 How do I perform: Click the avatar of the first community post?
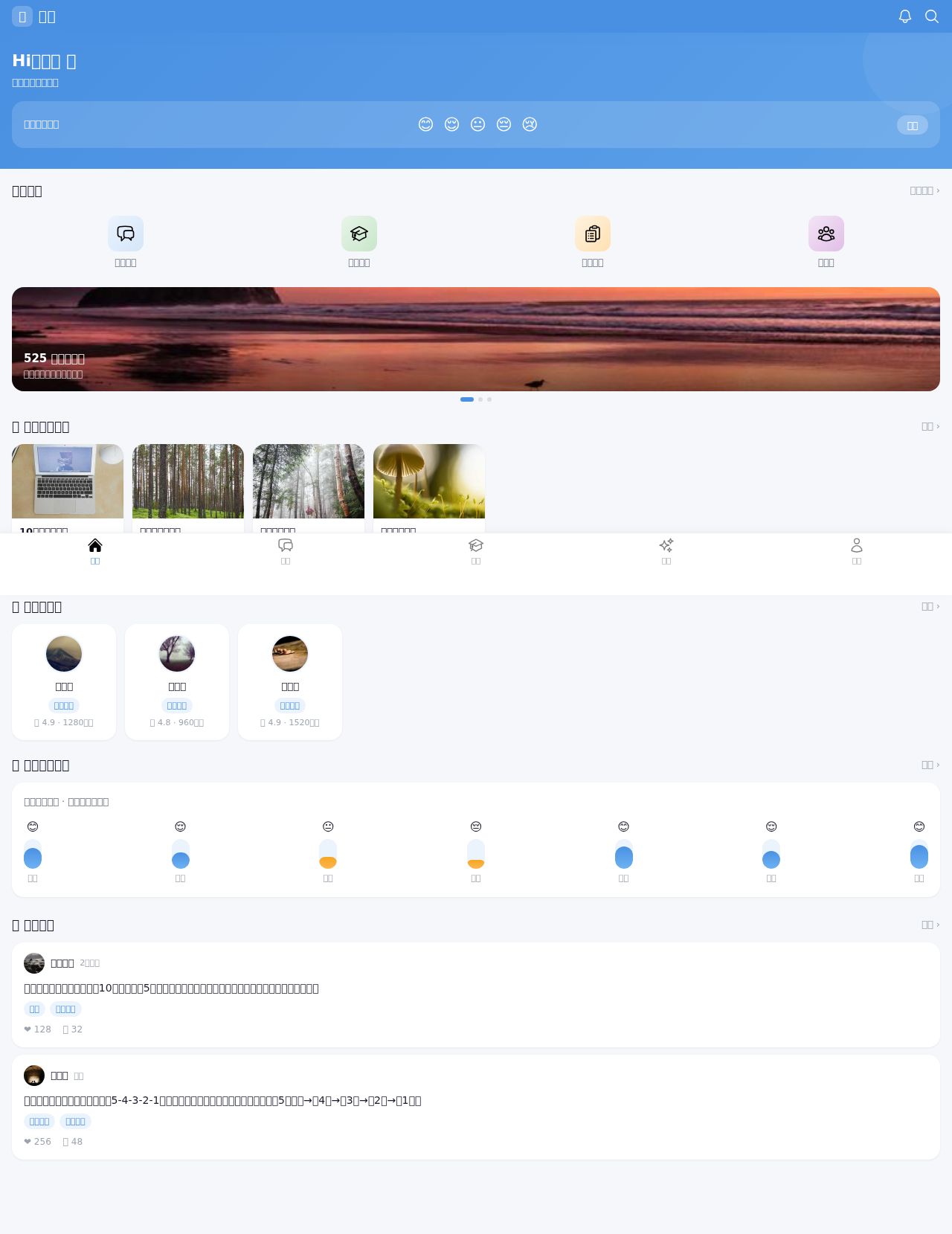pos(34,963)
